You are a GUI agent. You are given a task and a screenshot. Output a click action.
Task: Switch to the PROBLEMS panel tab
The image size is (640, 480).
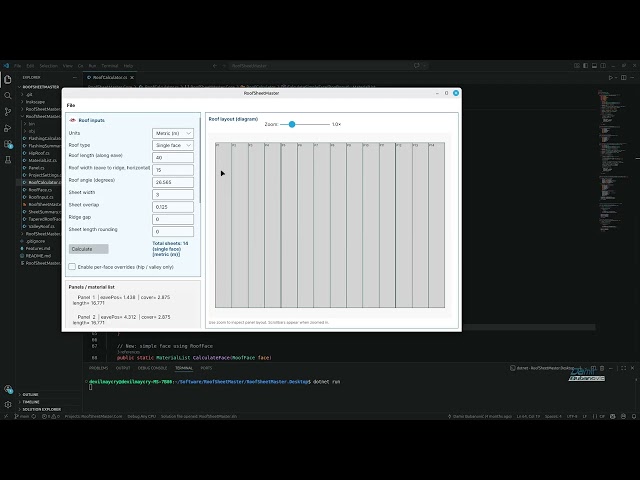tap(98, 368)
